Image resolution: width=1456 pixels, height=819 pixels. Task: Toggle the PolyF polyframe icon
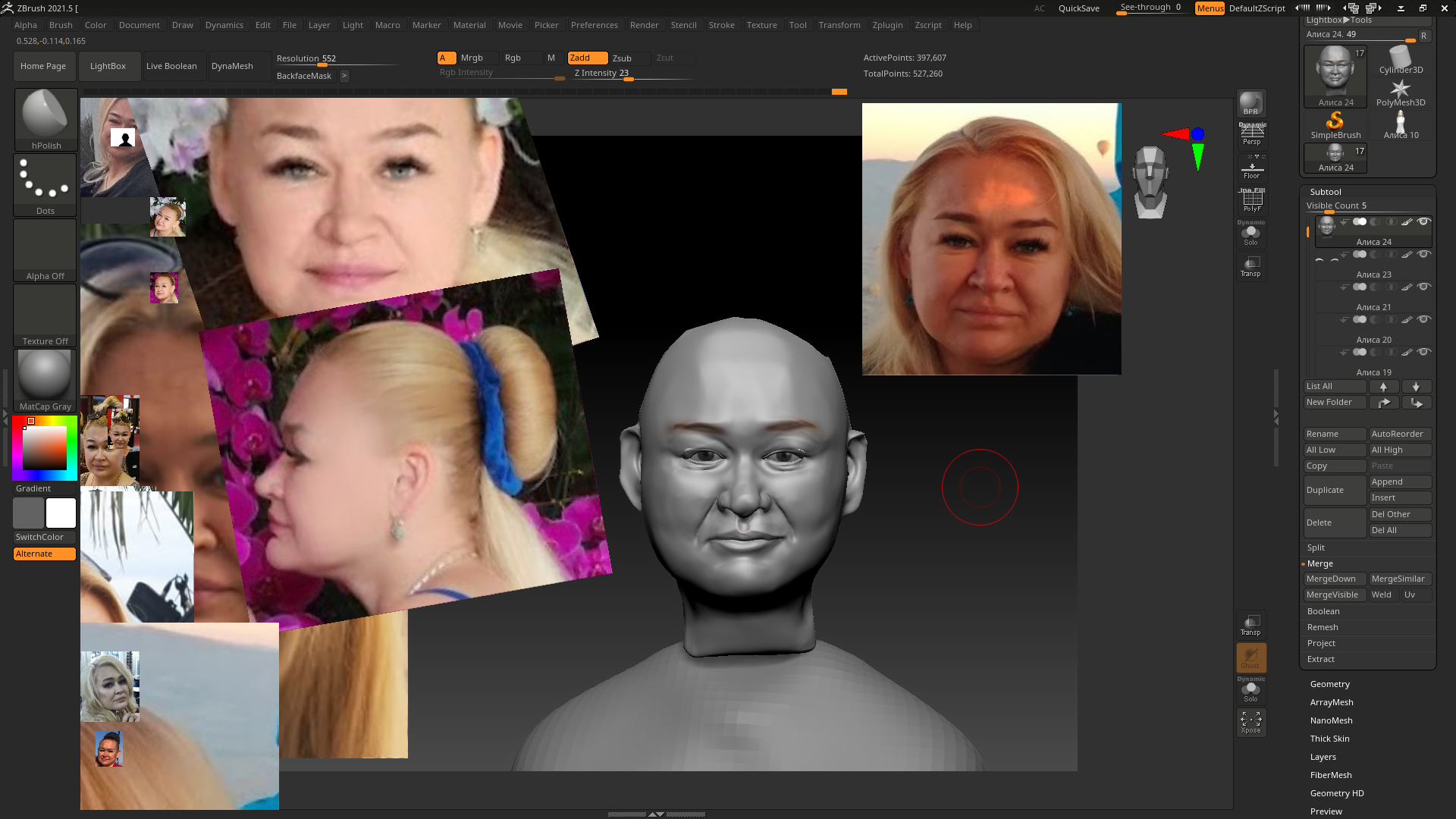click(x=1251, y=200)
